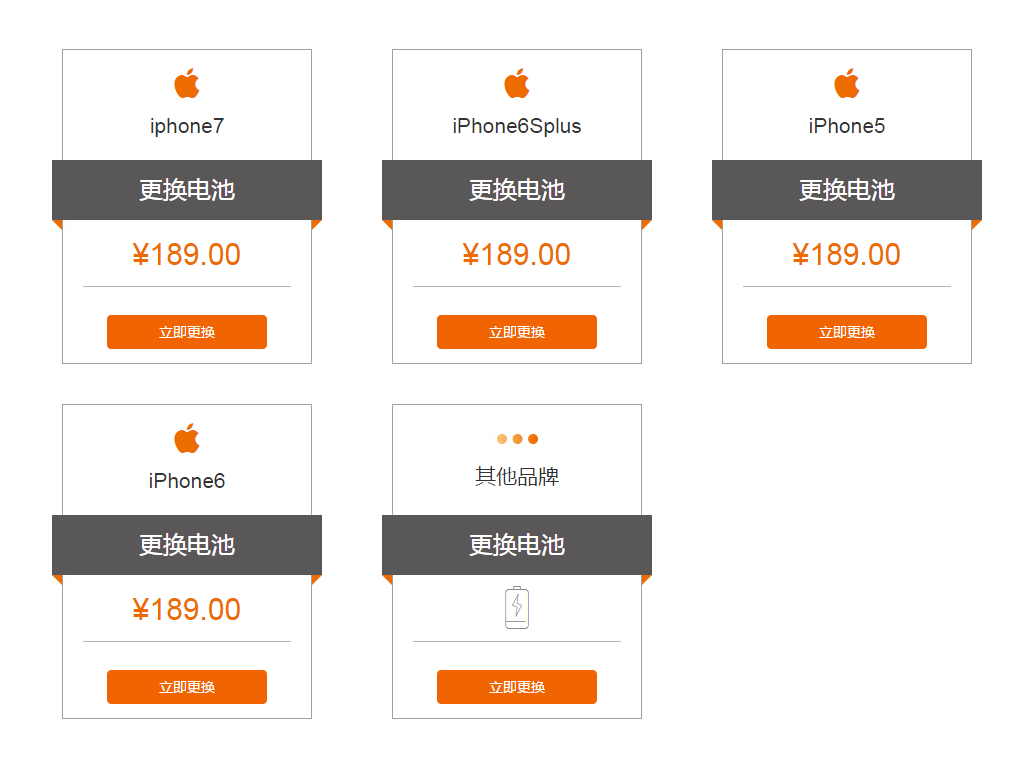Click 更换电池 banner on iPhone5 card
The width and height of the screenshot is (1021, 777).
[x=847, y=190]
